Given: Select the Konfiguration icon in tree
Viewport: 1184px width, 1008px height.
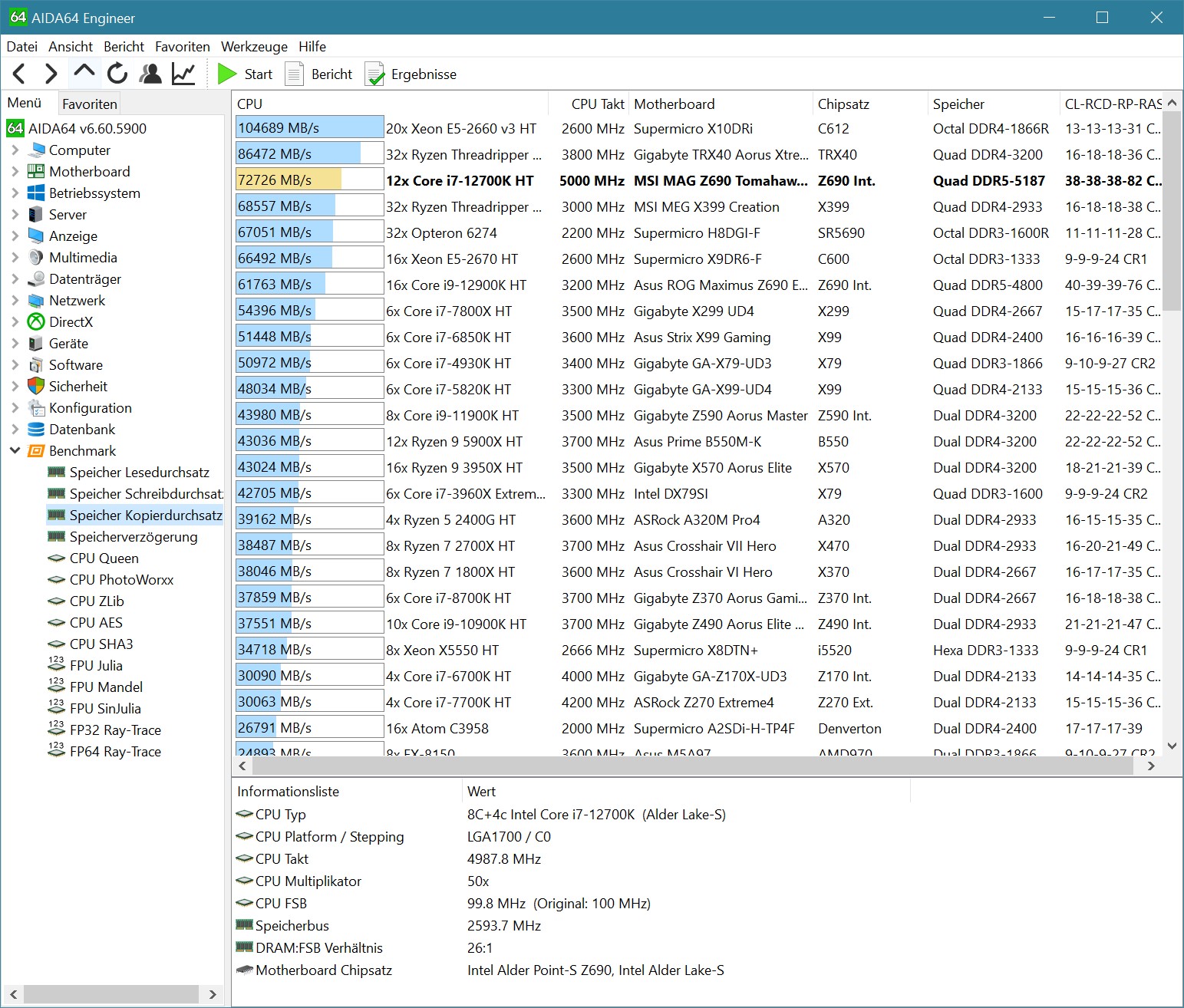Looking at the screenshot, I should click(x=36, y=408).
